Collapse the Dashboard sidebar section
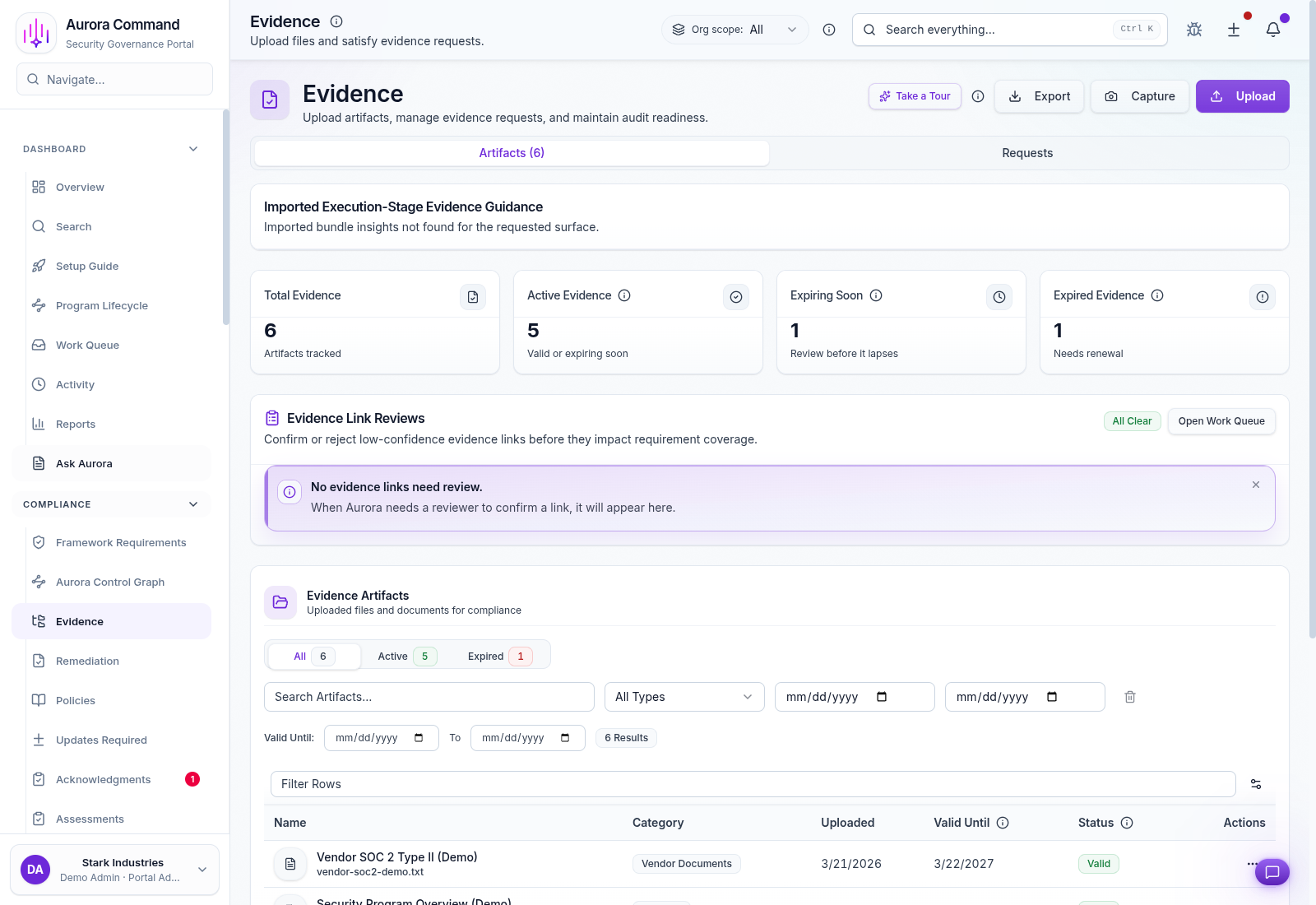Screen dimensions: 1316x905 193,149
